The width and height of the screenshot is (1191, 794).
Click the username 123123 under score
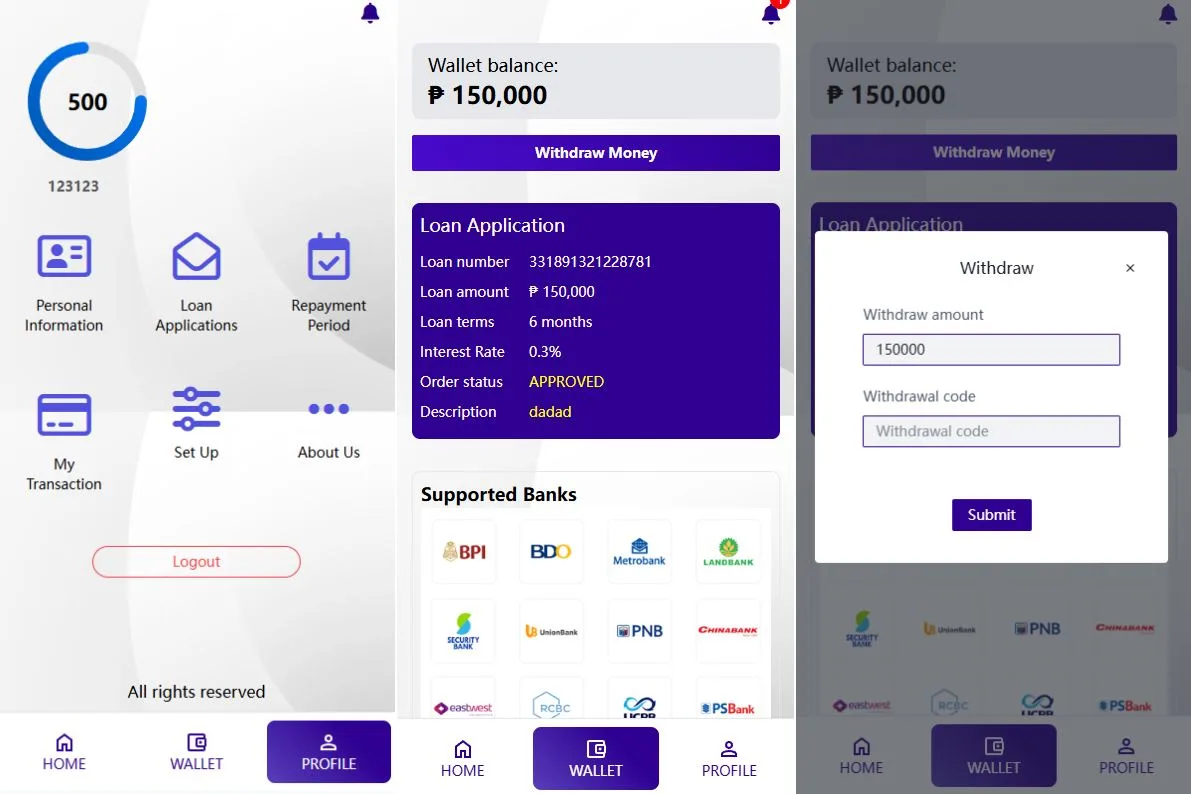point(74,186)
